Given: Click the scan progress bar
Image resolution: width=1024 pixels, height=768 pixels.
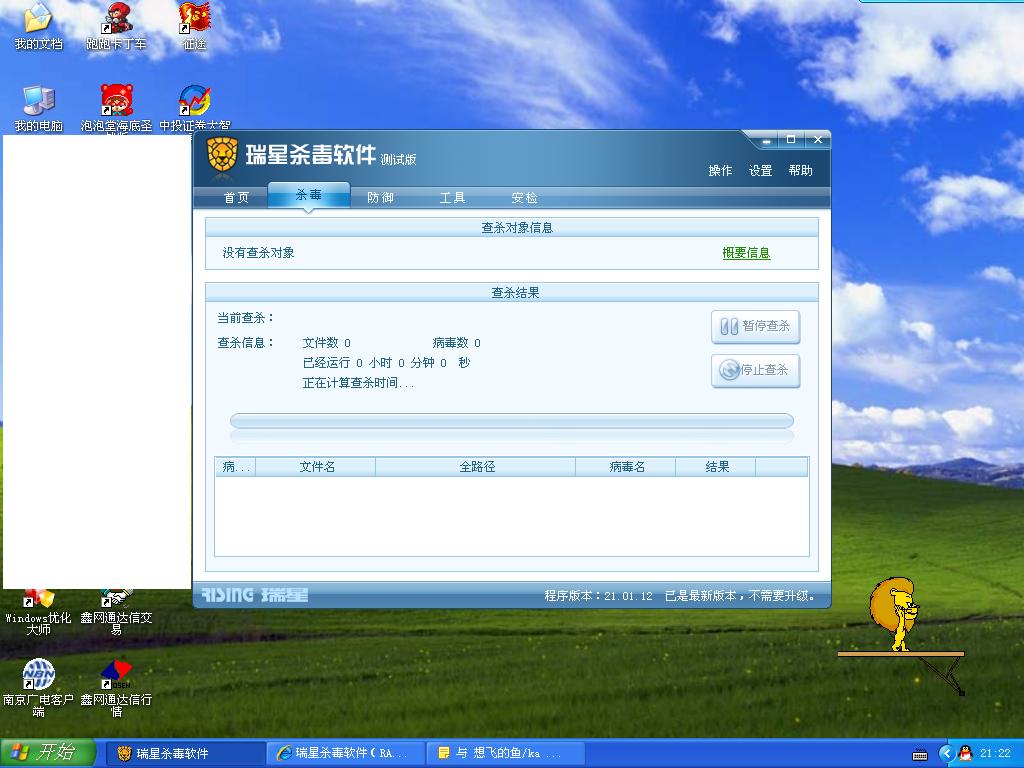Looking at the screenshot, I should (x=511, y=421).
